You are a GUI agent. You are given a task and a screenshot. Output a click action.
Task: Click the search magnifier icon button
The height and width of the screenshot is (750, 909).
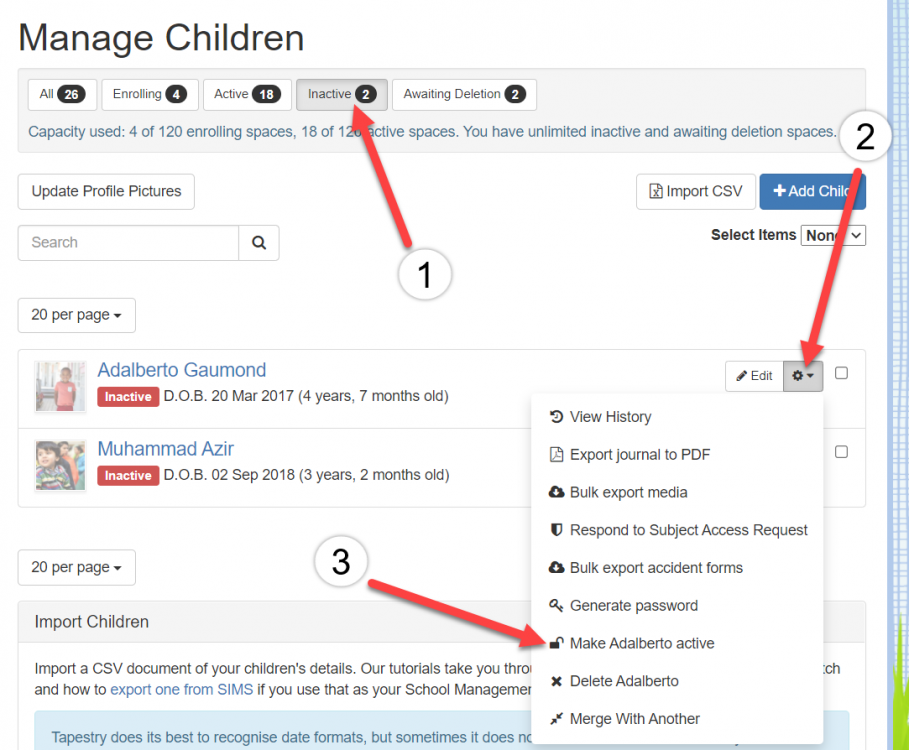click(x=259, y=243)
